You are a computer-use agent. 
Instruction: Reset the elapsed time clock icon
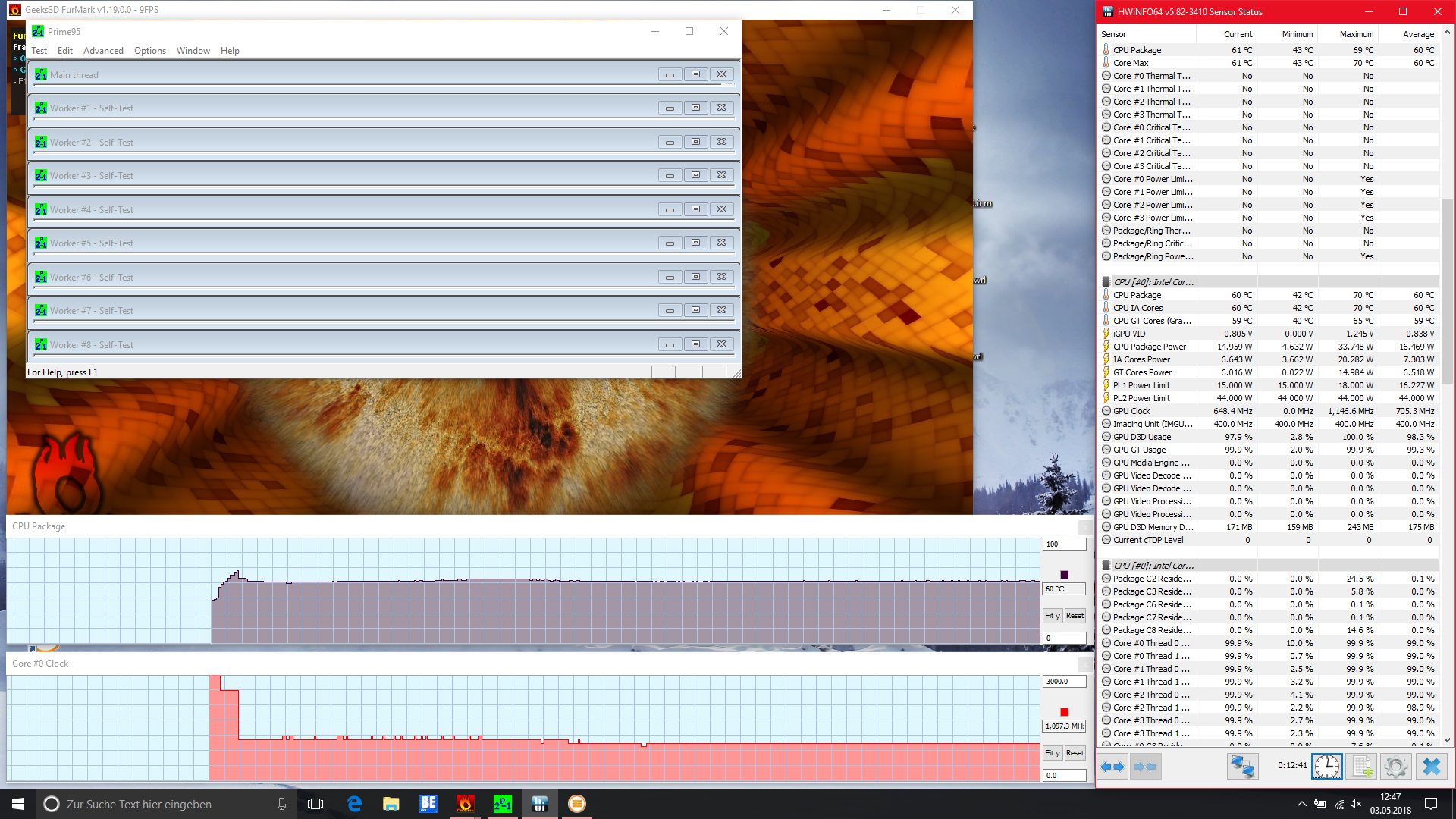pyautogui.click(x=1326, y=767)
